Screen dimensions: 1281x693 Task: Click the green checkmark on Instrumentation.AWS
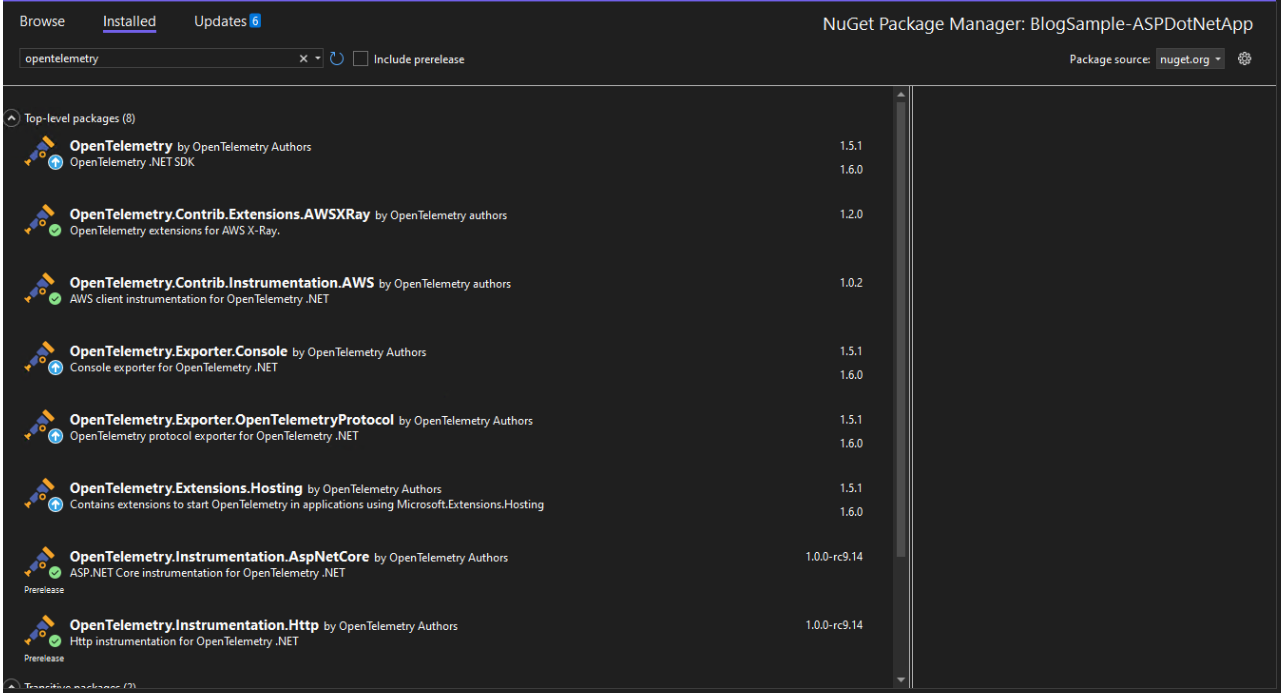[56, 299]
